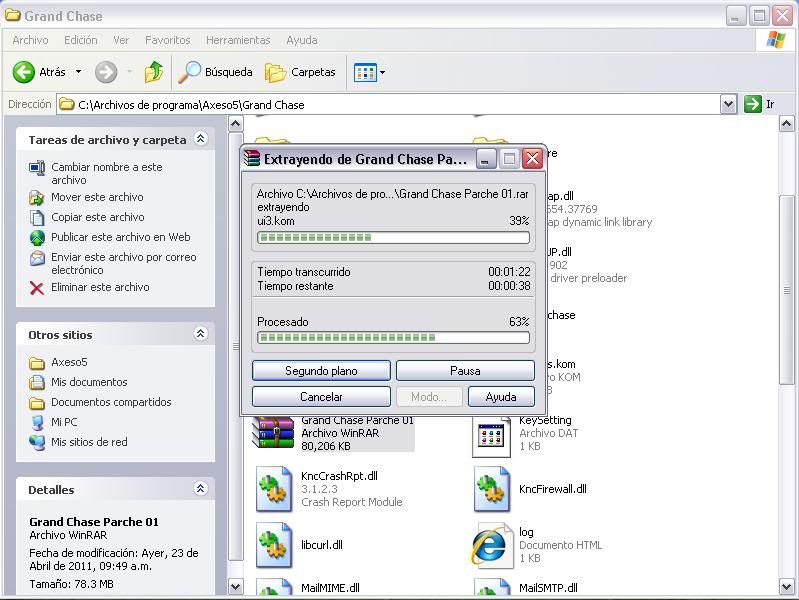The image size is (799, 600).
Task: Toggle the Carpetas folder pane
Action: click(x=300, y=72)
